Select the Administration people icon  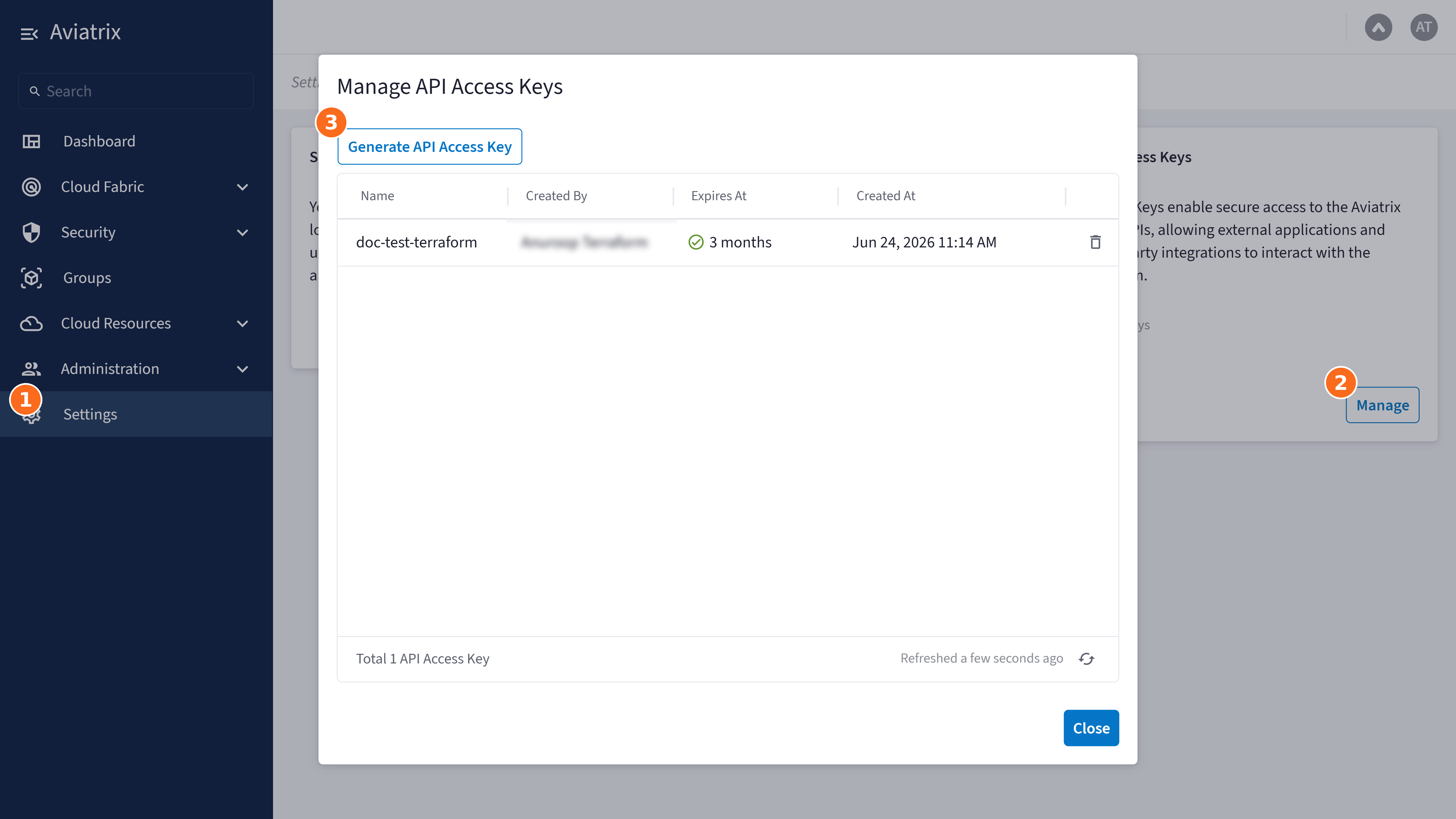click(31, 369)
